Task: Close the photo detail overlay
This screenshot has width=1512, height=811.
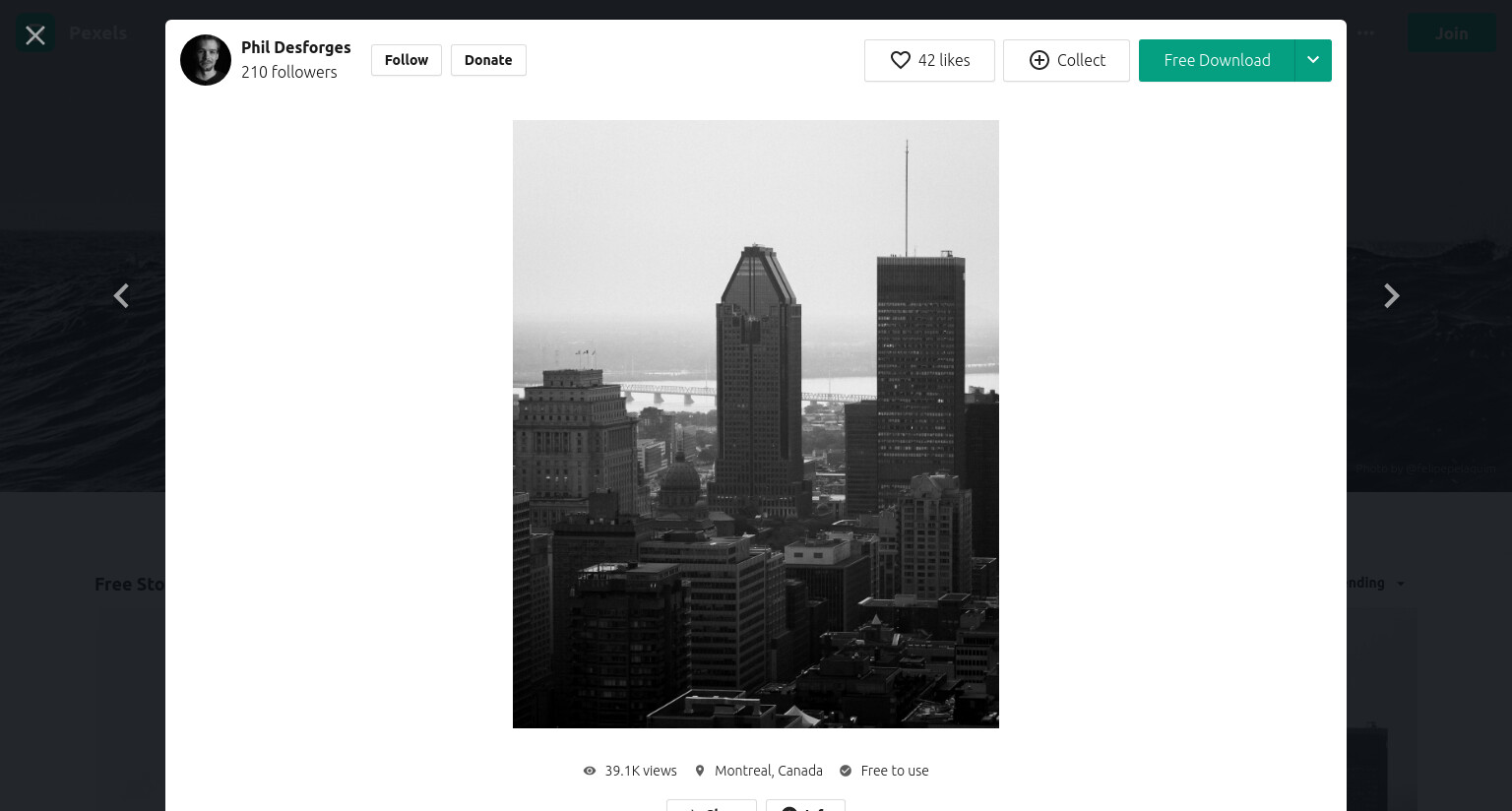Action: coord(35,35)
